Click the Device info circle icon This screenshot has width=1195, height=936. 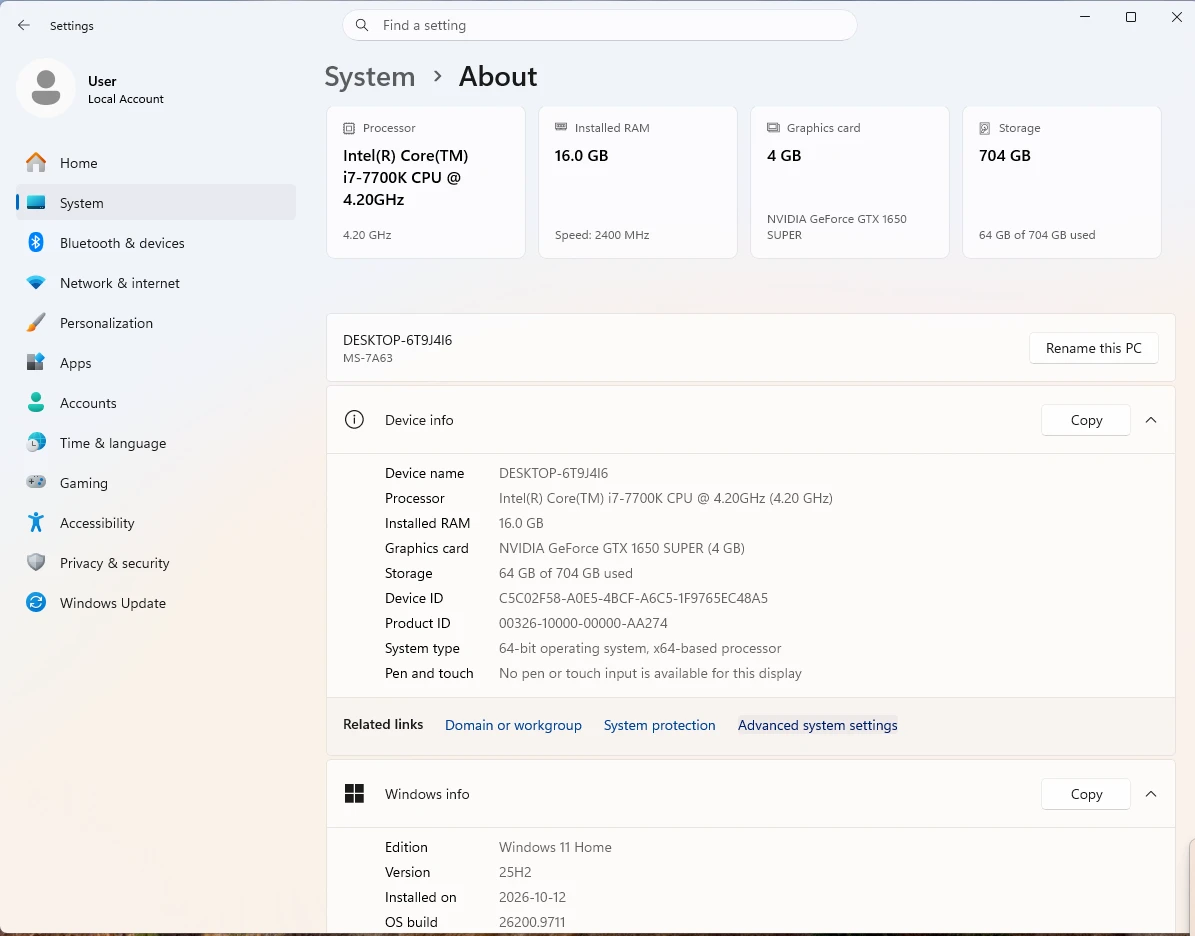(354, 419)
